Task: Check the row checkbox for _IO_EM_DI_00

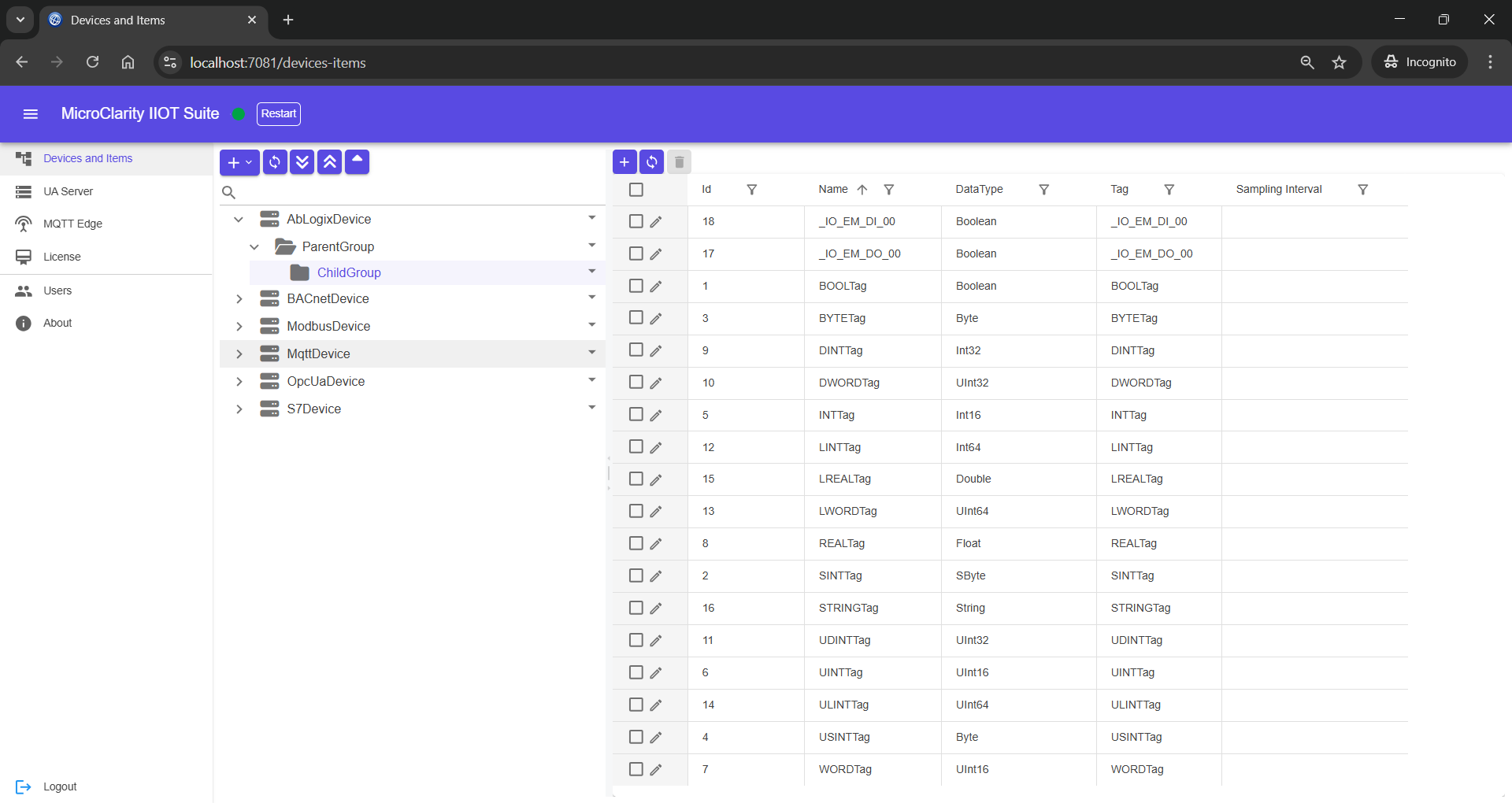Action: coord(636,221)
